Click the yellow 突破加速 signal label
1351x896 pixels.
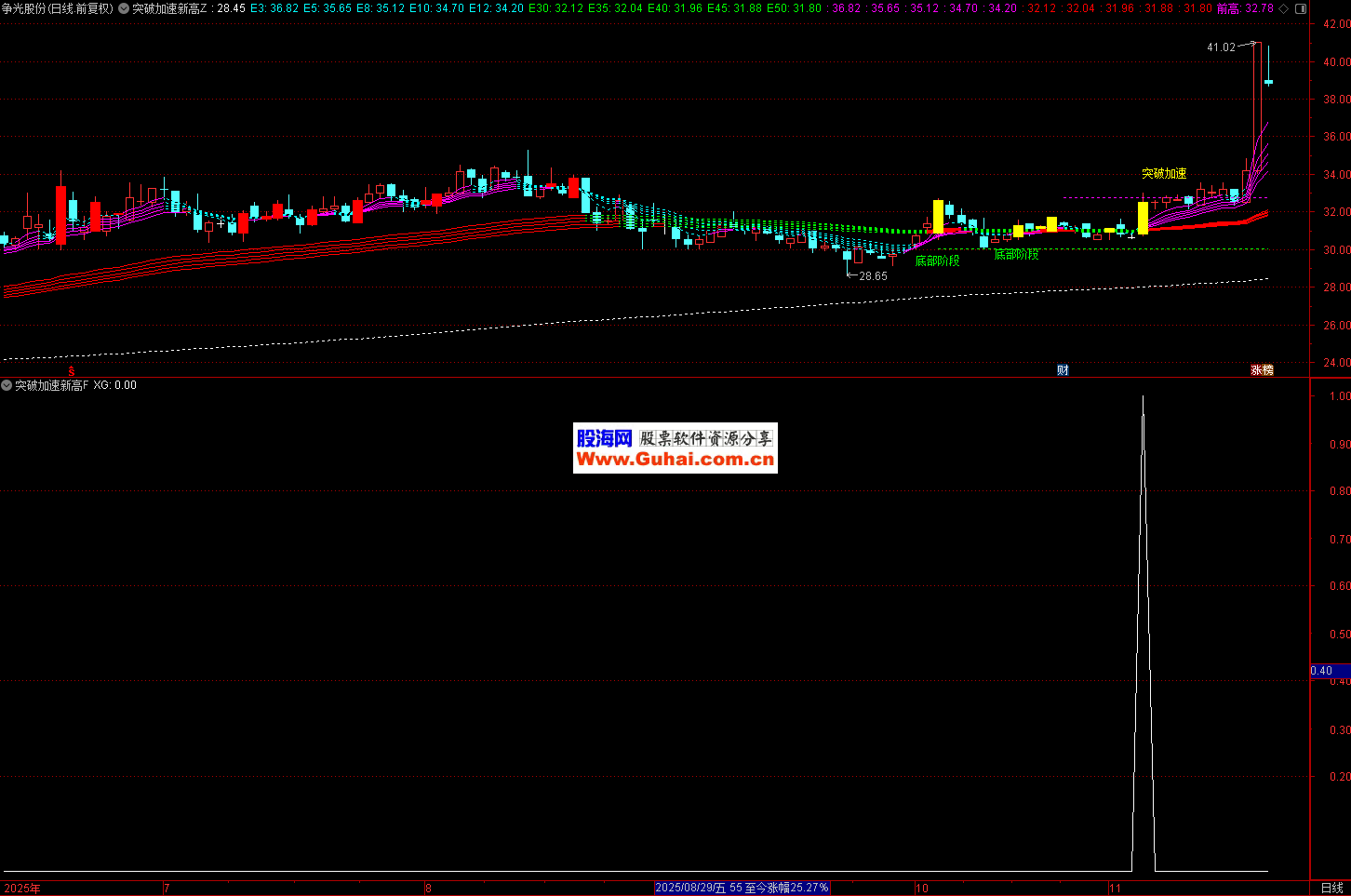pos(1164,174)
